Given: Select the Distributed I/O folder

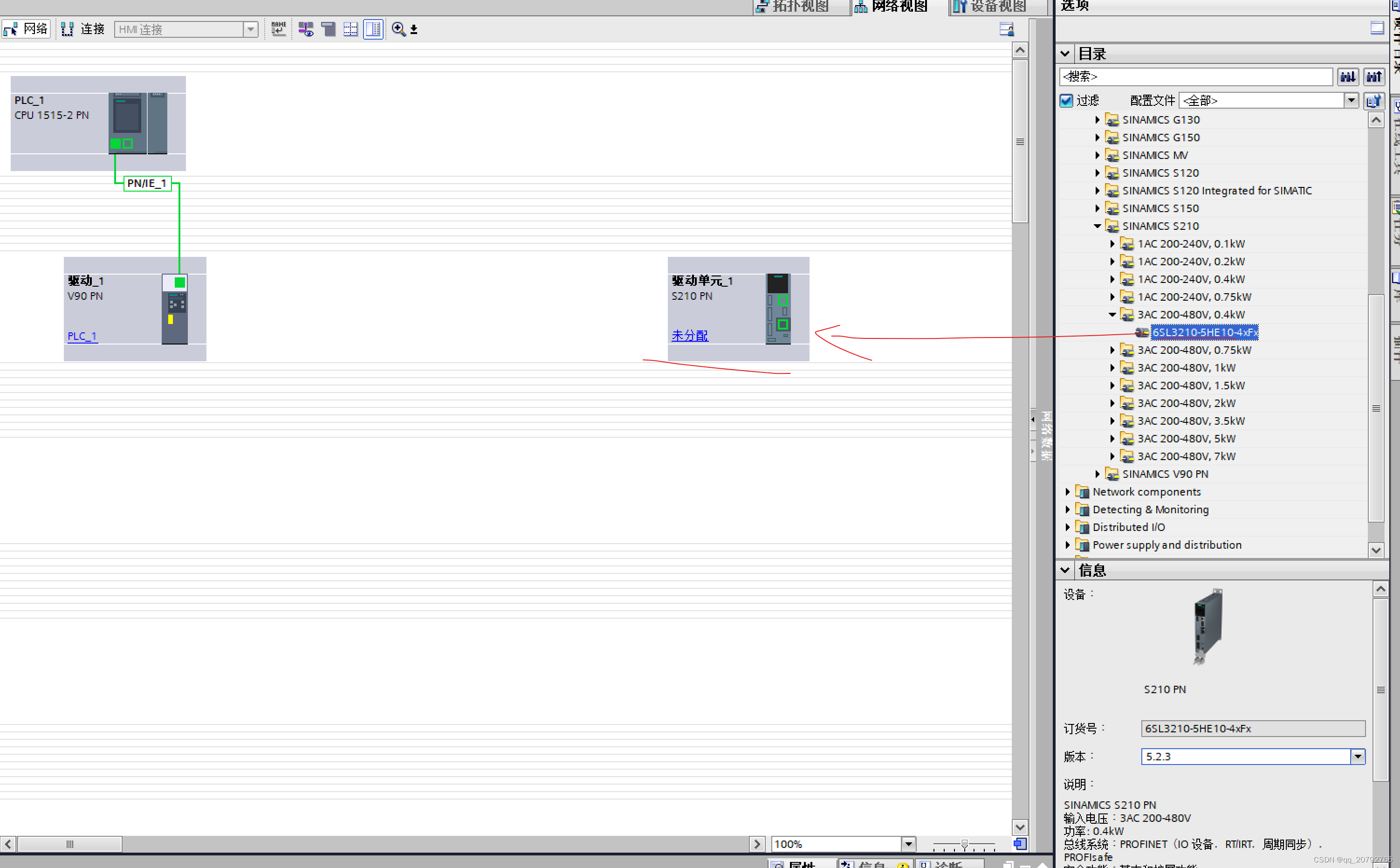Looking at the screenshot, I should pyautogui.click(x=1128, y=528).
